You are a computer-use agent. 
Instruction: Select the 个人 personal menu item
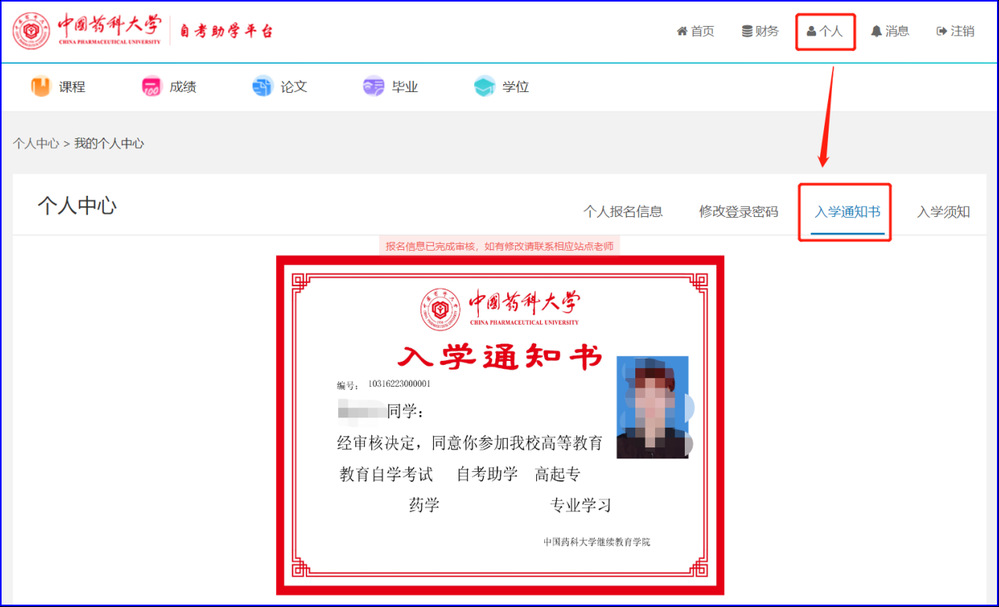825,31
